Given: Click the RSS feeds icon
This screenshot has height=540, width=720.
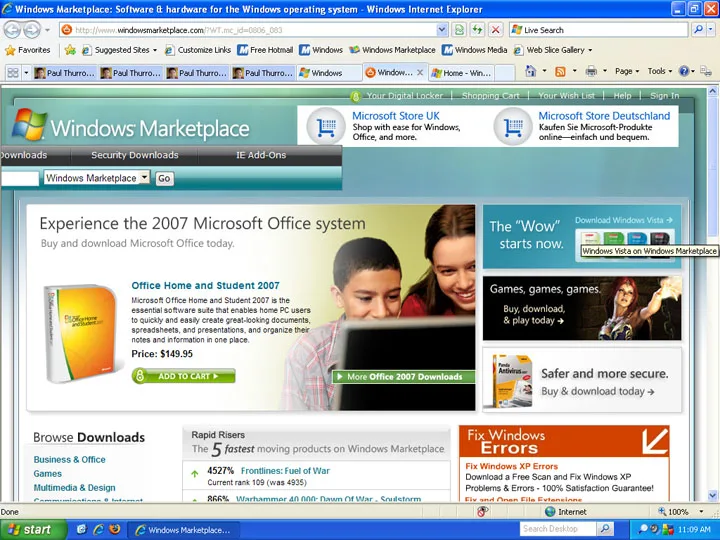Looking at the screenshot, I should pos(560,72).
